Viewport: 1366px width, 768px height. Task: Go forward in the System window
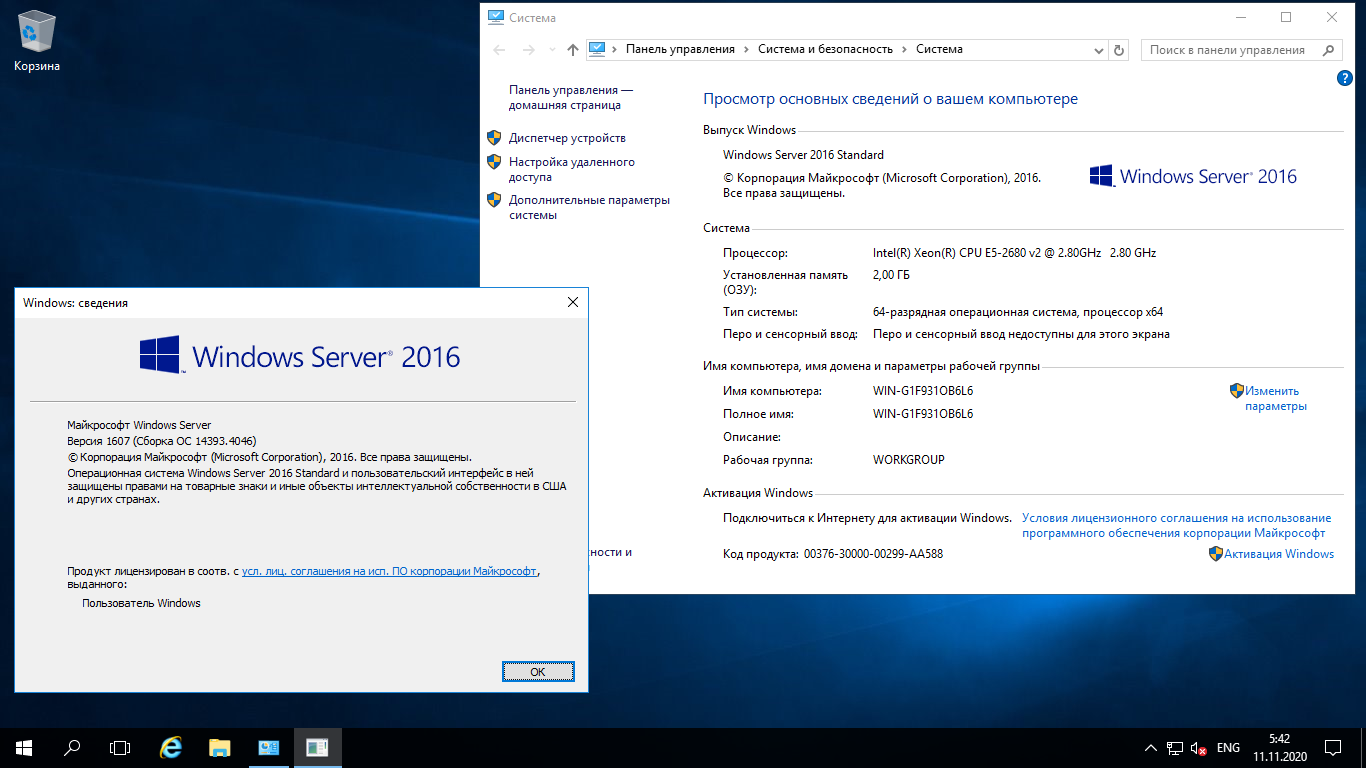[x=529, y=49]
